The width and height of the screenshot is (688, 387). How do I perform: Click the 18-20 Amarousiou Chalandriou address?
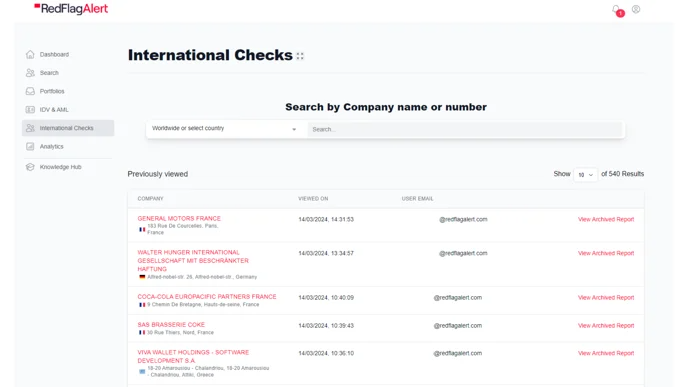(x=208, y=372)
